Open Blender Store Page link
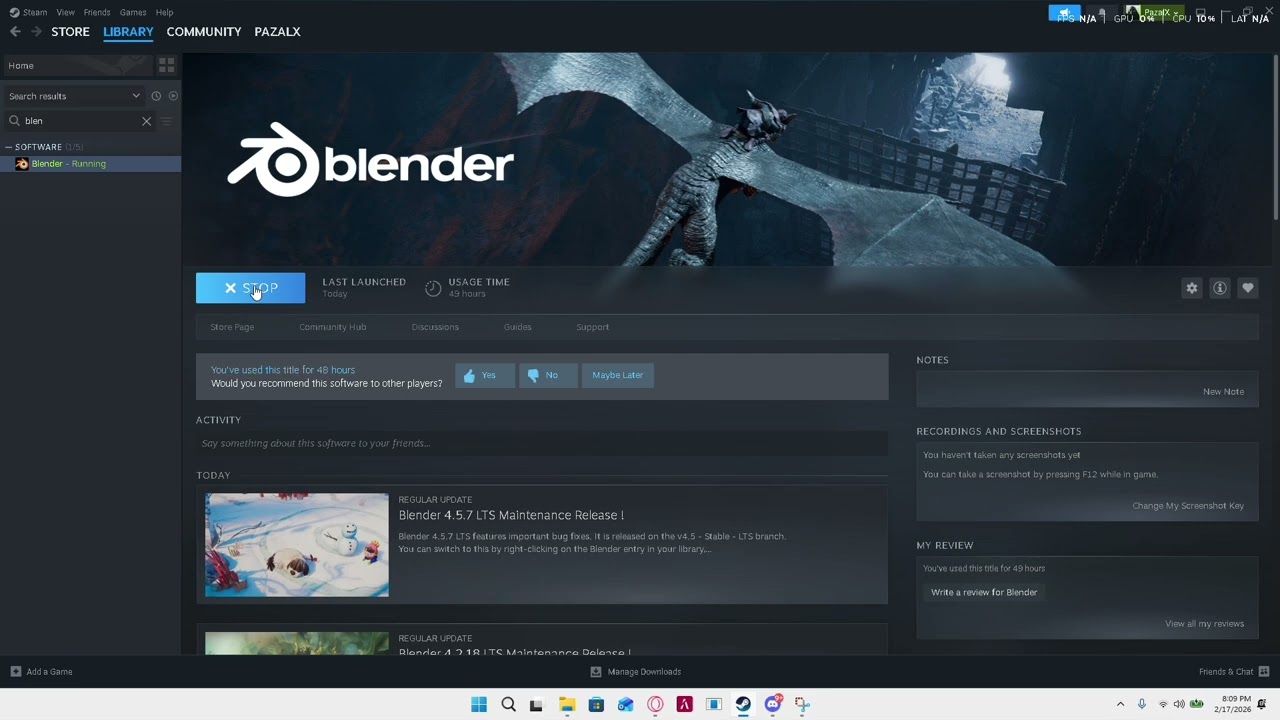1280x720 pixels. click(232, 327)
